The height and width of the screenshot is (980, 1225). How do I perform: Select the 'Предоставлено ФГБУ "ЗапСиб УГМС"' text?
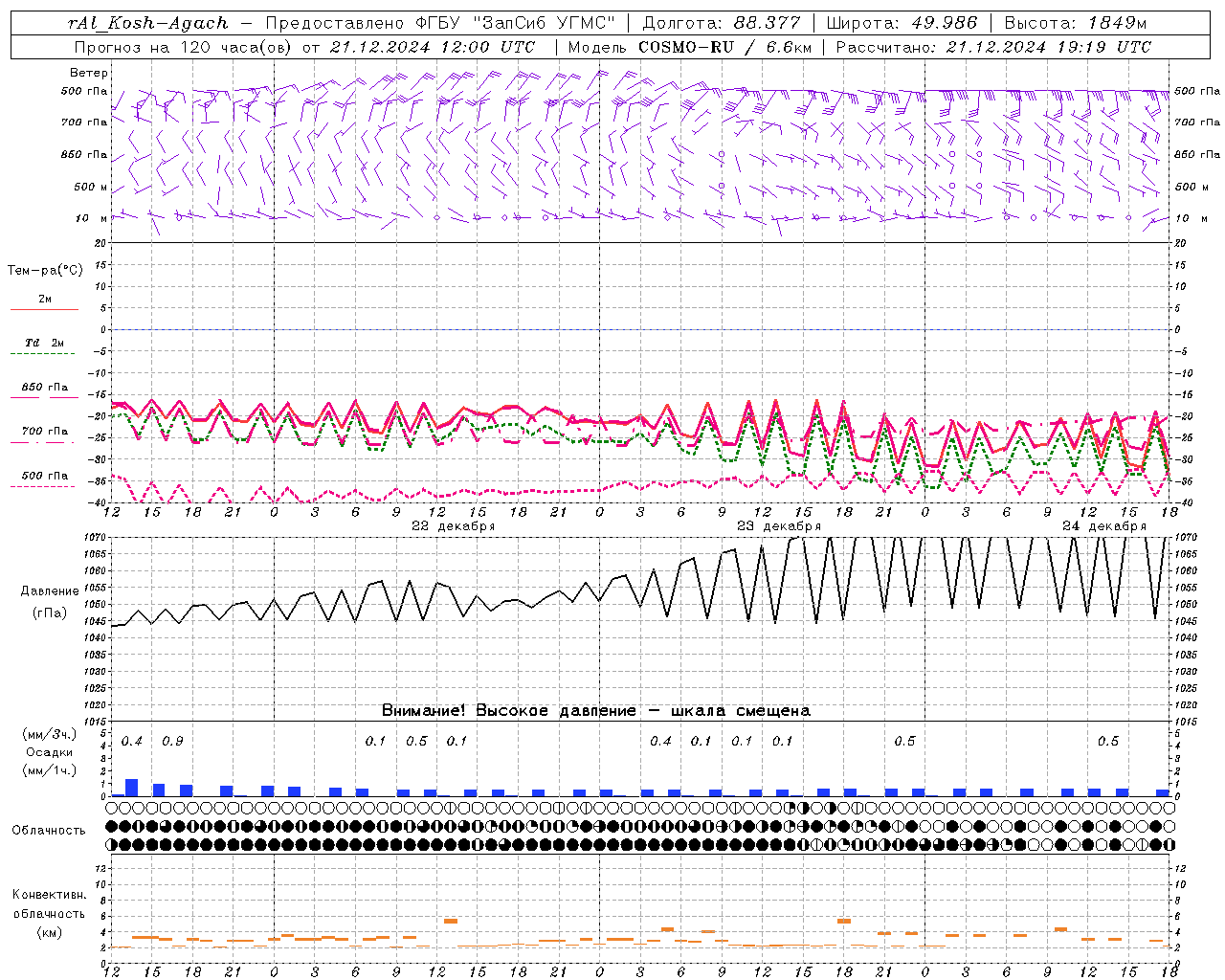pos(439,23)
